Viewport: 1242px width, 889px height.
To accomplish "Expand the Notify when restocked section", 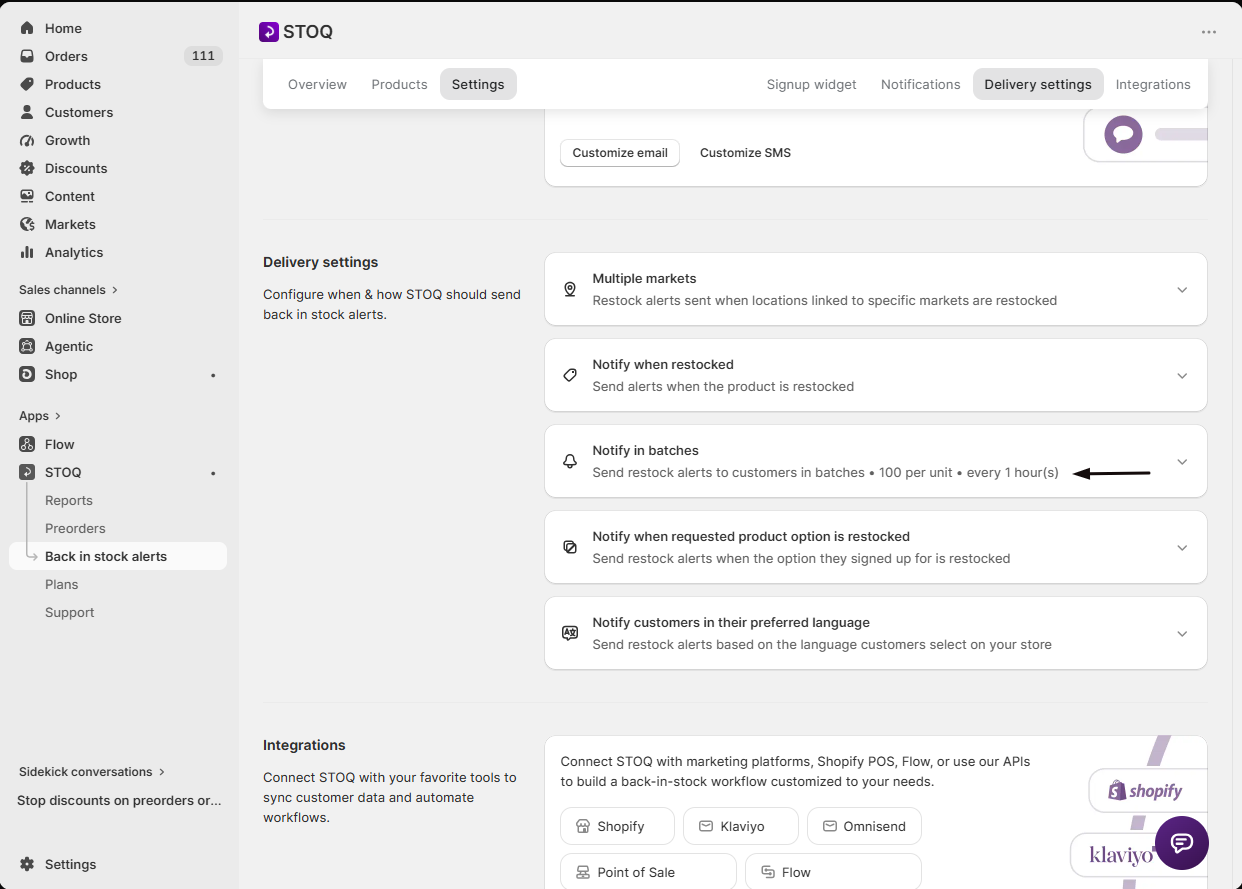I will pos(1182,375).
